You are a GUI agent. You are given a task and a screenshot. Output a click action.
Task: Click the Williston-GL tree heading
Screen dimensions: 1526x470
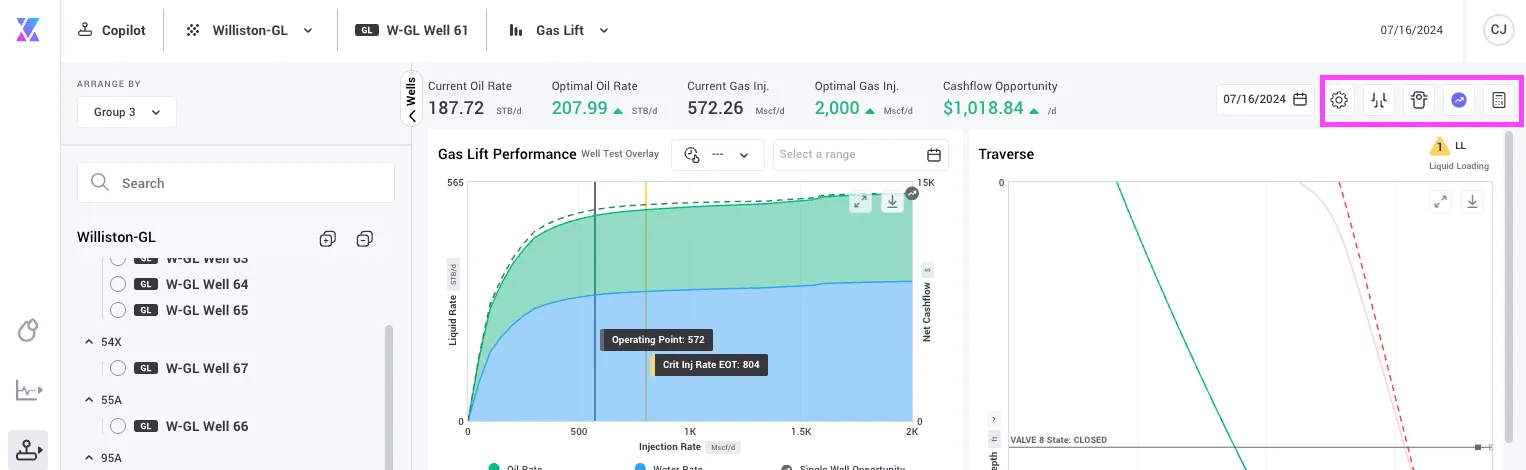coord(116,237)
